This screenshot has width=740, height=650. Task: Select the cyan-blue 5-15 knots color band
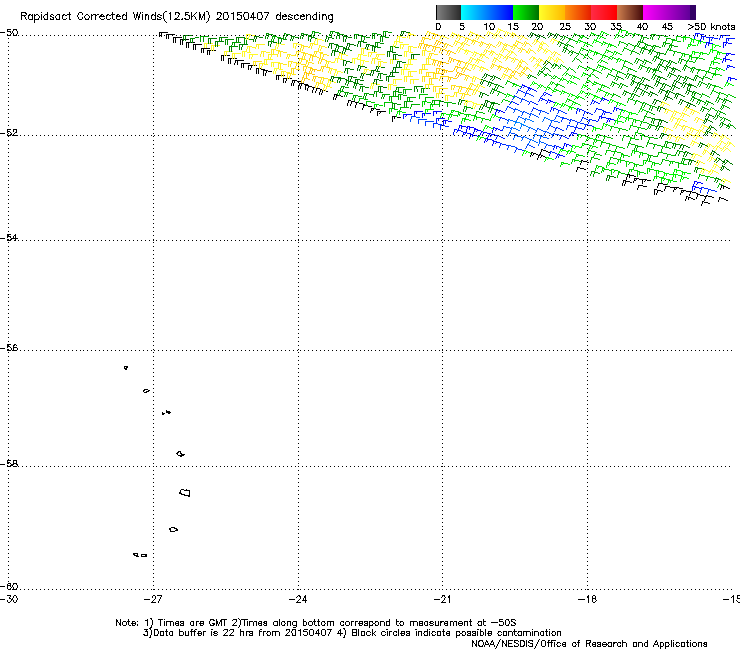pos(487,12)
